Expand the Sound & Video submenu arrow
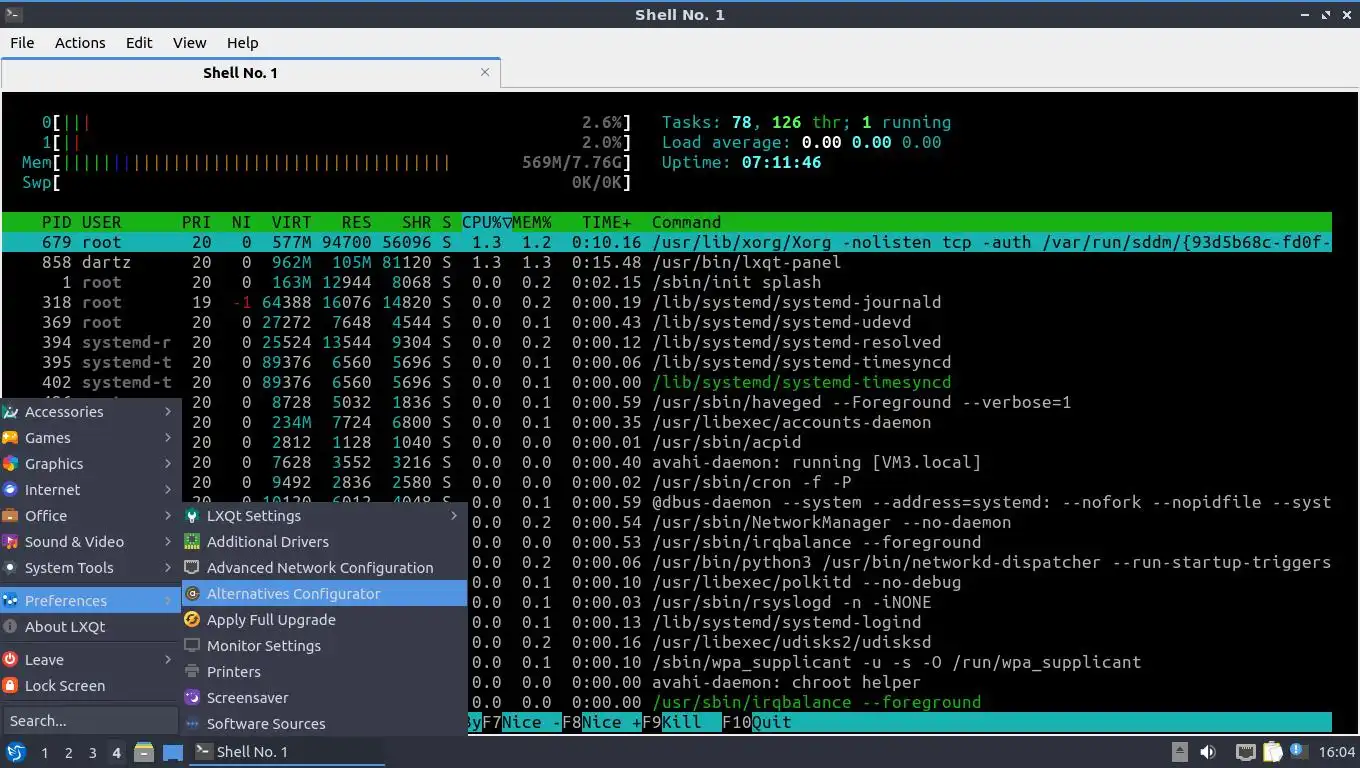This screenshot has width=1360, height=768. pyautogui.click(x=168, y=542)
